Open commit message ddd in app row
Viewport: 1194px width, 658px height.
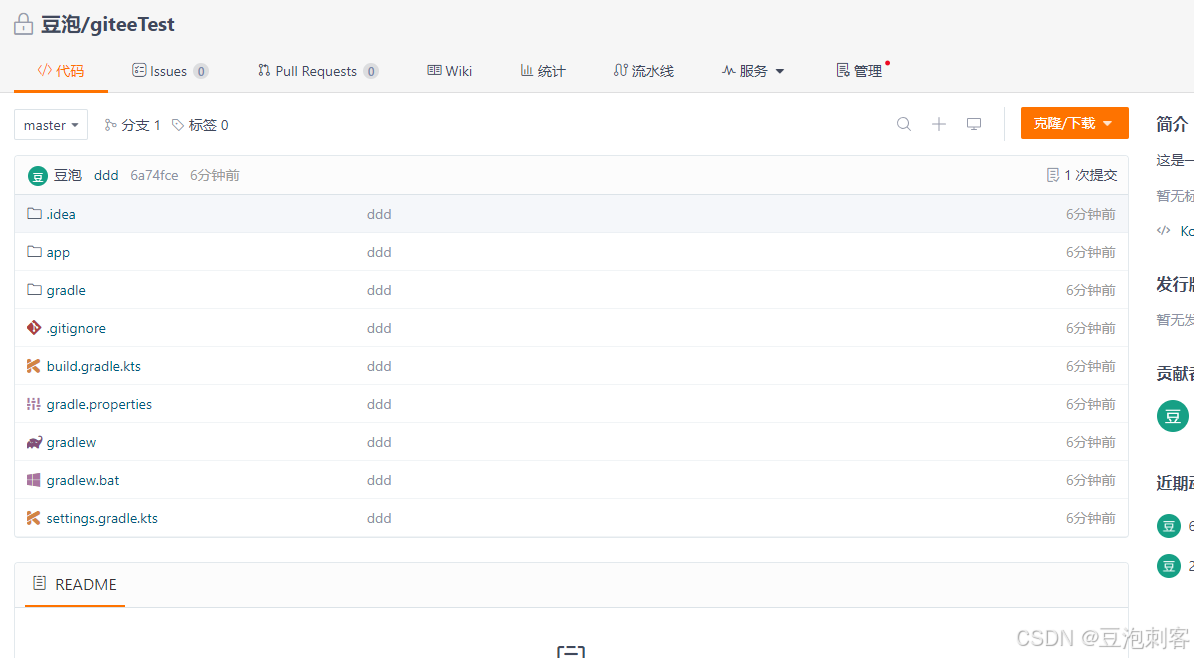coord(379,252)
